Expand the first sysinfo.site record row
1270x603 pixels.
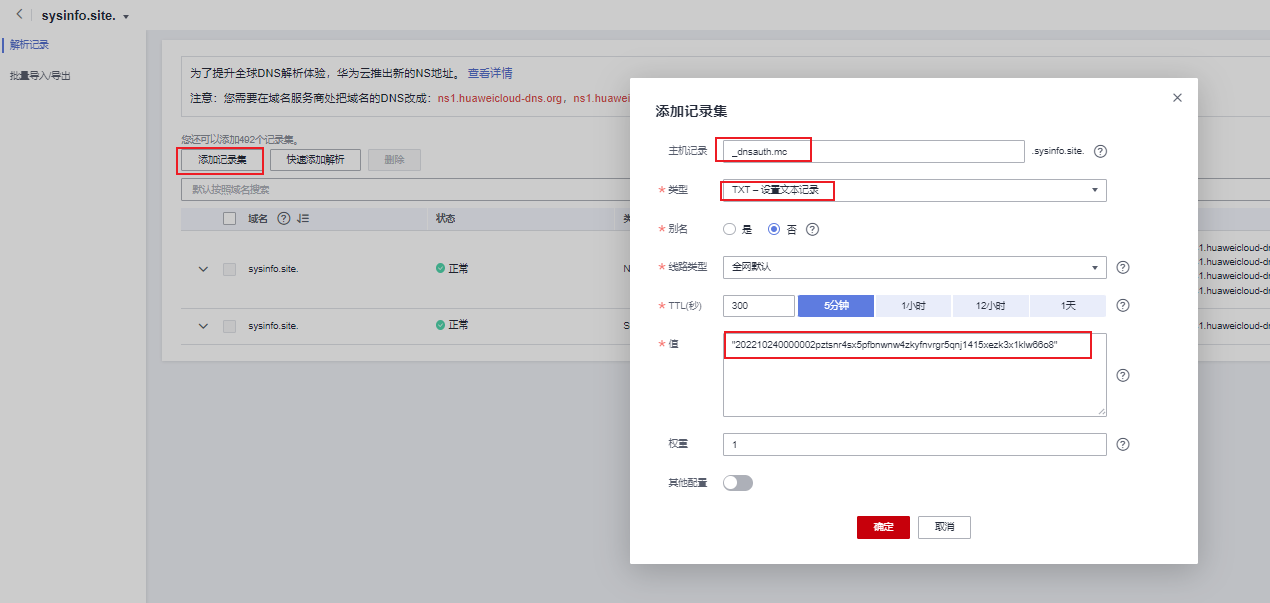203,268
